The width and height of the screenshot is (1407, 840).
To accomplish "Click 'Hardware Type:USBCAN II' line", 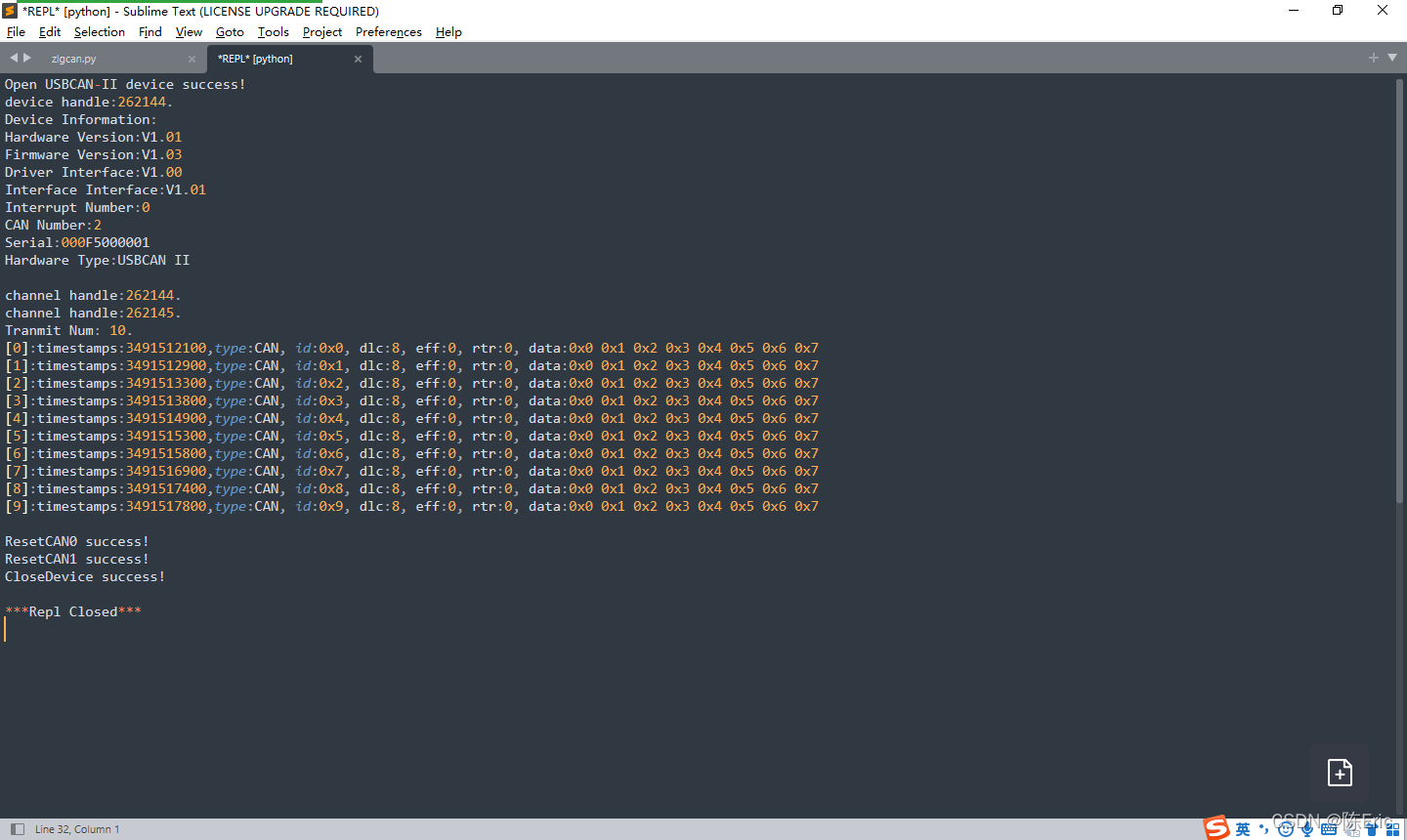I will [x=98, y=261].
